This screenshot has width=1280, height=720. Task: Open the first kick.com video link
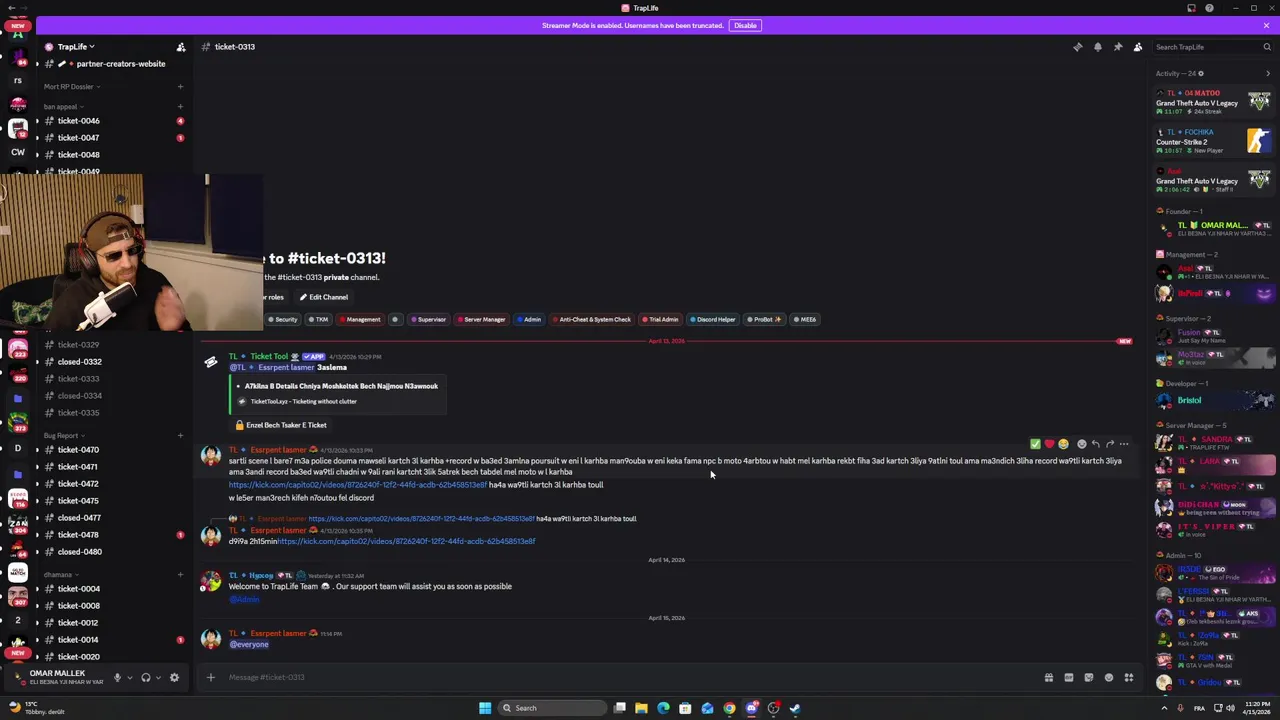(358, 485)
